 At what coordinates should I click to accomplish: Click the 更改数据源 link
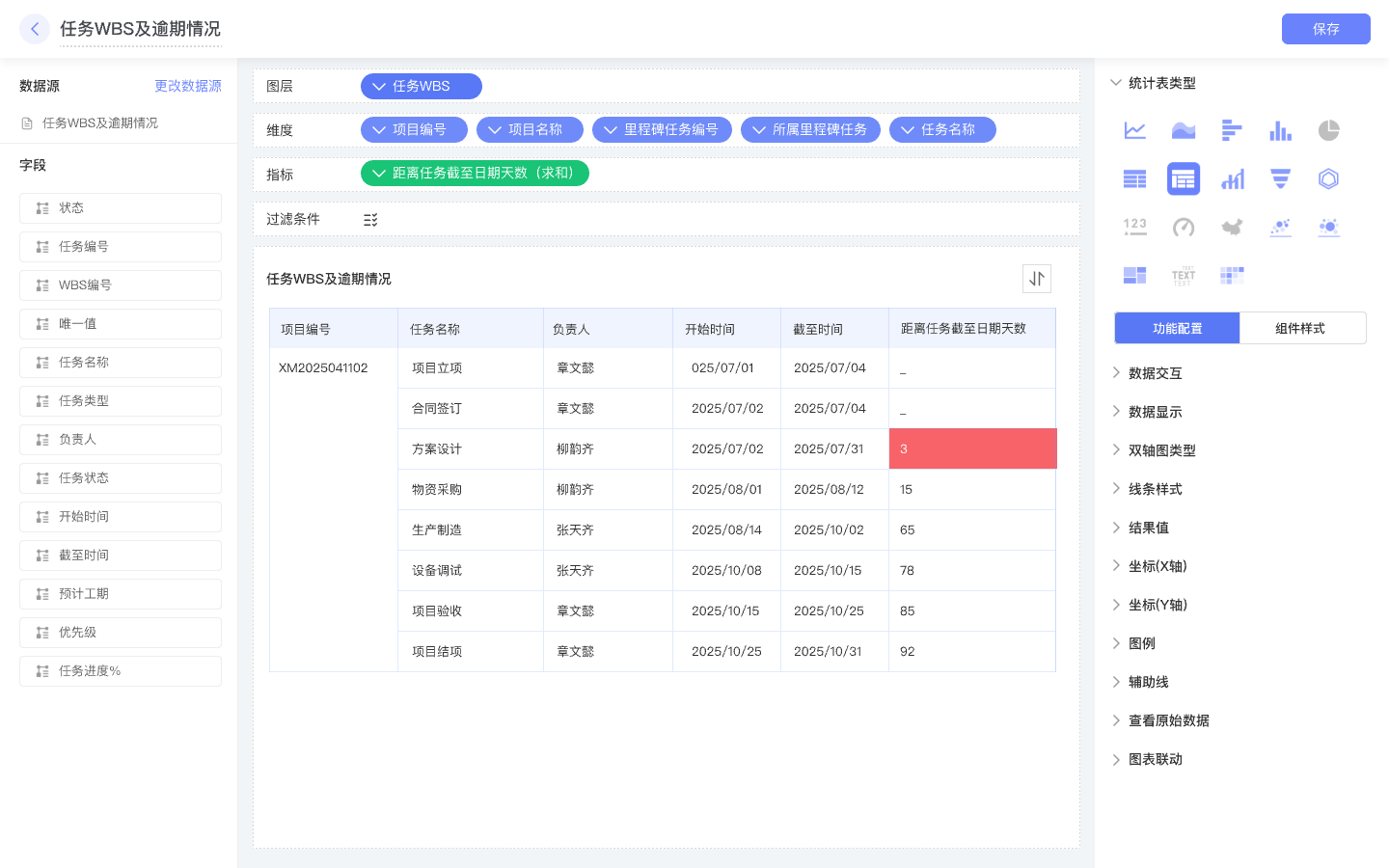[x=188, y=87]
